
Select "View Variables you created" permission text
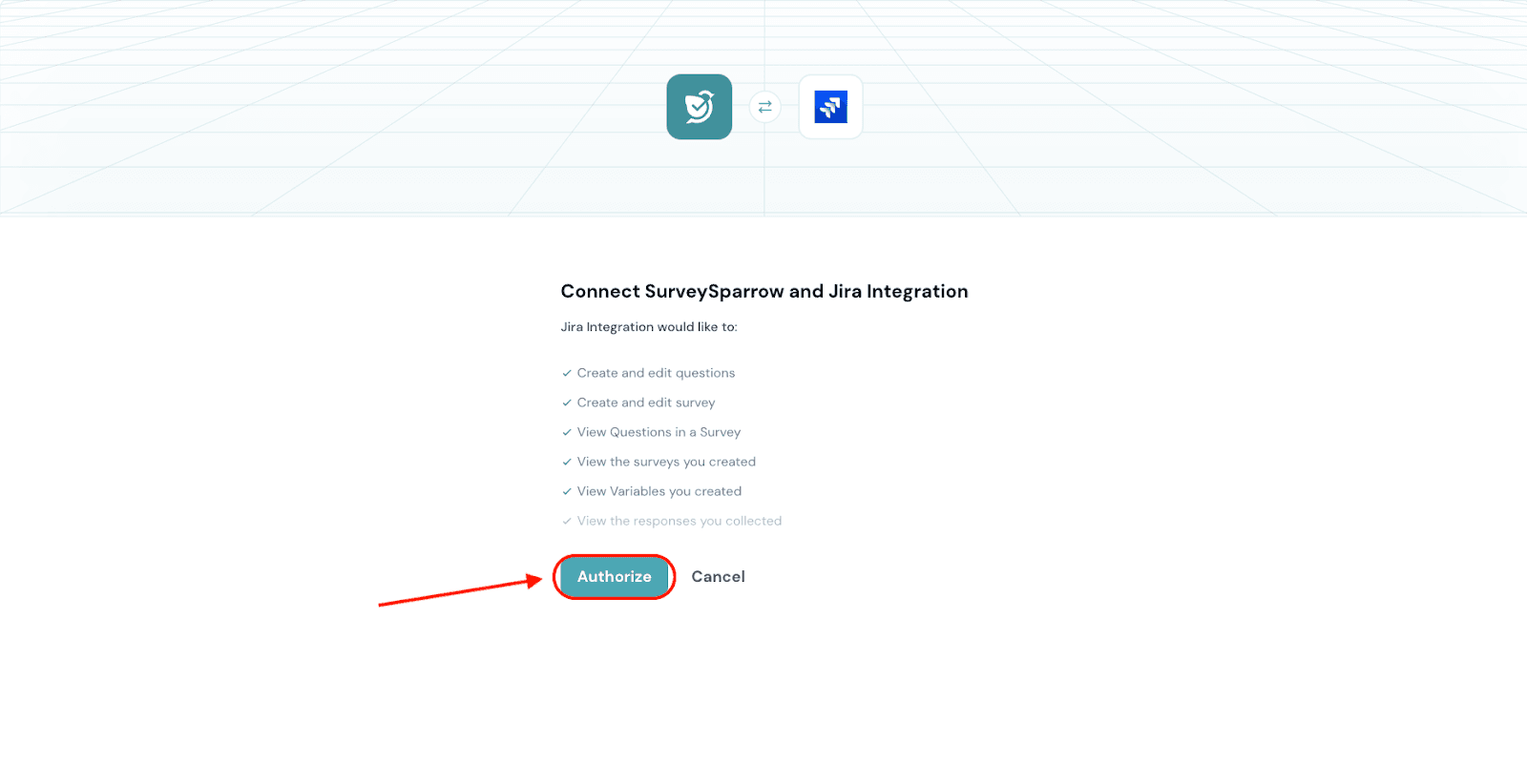coord(659,491)
